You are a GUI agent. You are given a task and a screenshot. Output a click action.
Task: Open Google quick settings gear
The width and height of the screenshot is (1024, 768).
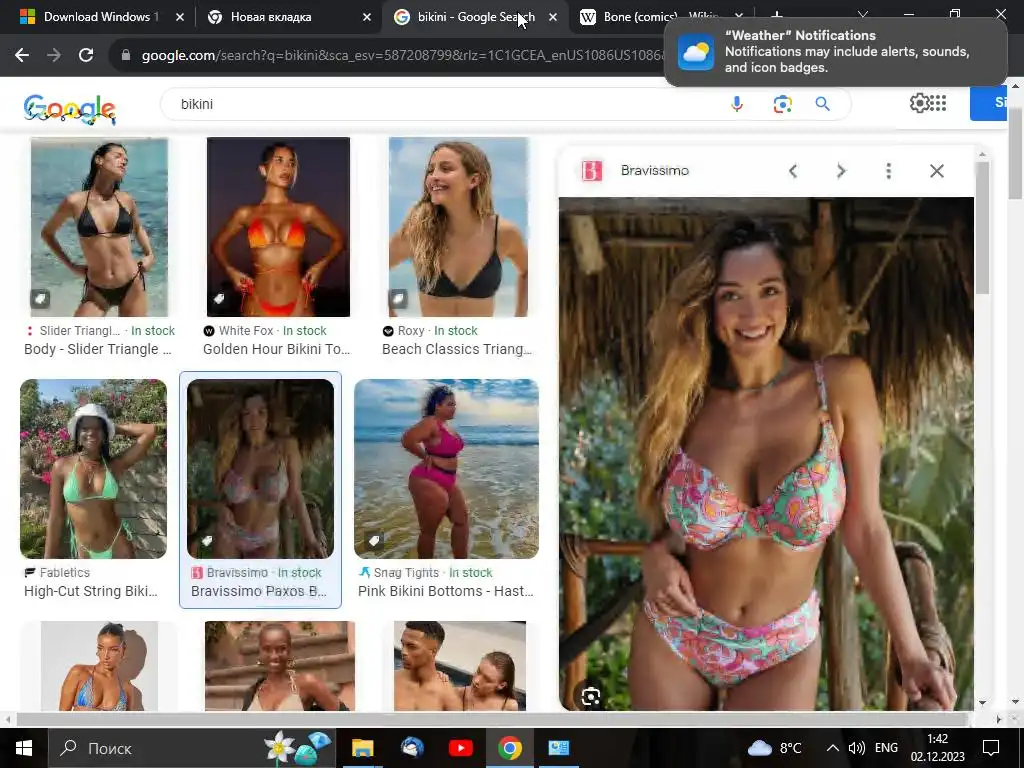click(919, 103)
